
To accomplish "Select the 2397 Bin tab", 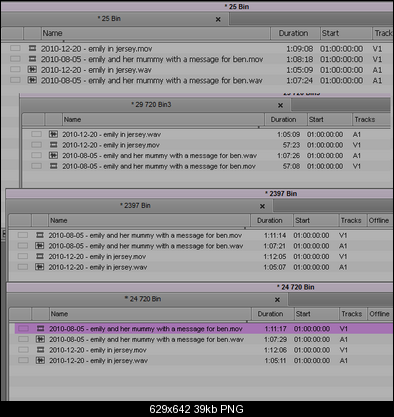I will point(139,206).
